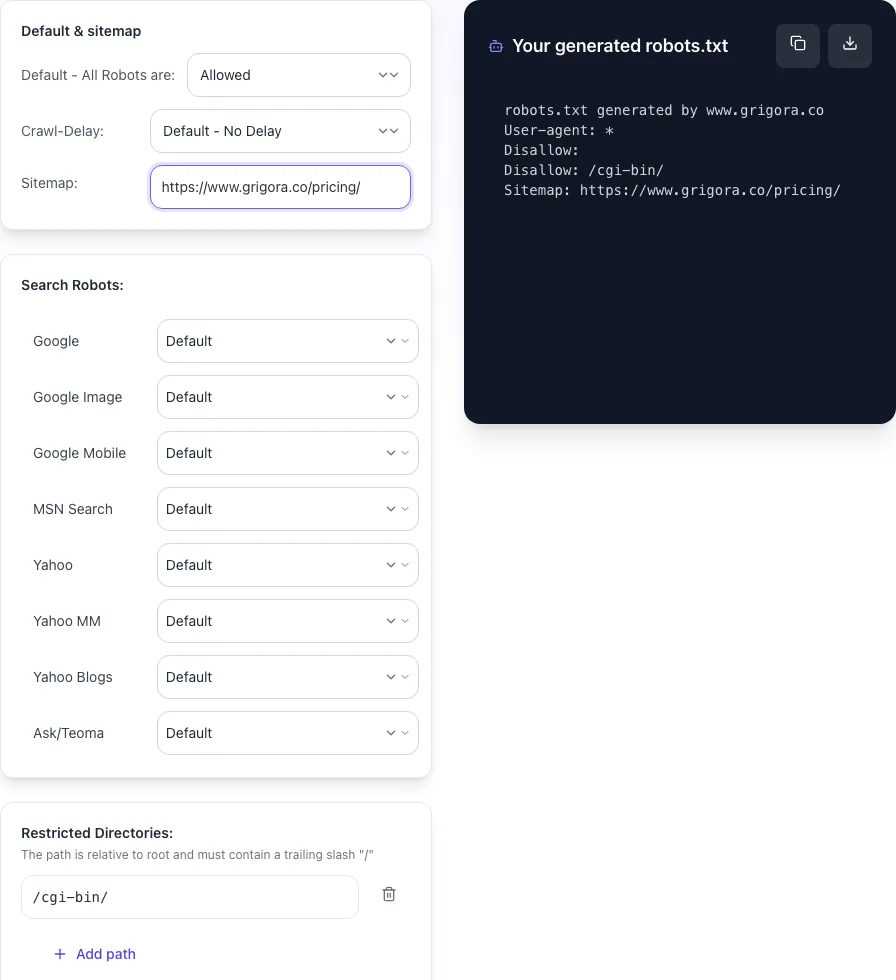Open the Ask/Teoma dropdown
The width and height of the screenshot is (896, 980).
click(287, 733)
